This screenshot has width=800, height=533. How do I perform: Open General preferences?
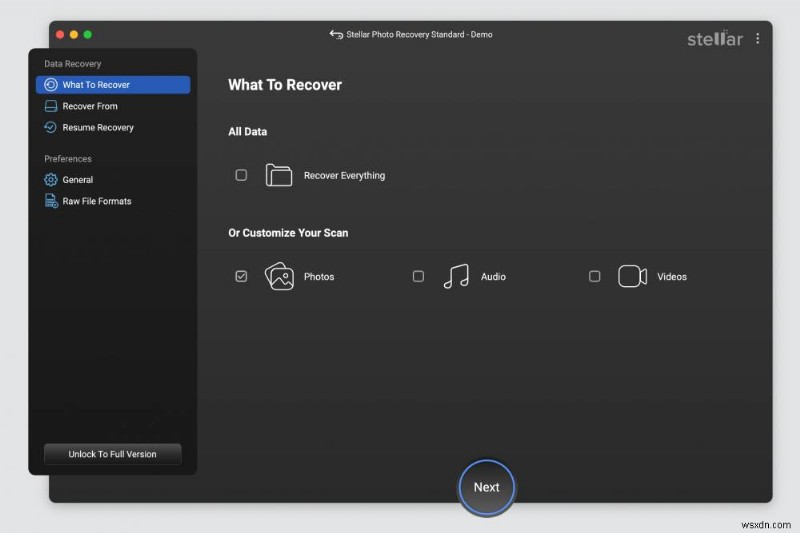[x=113, y=180]
